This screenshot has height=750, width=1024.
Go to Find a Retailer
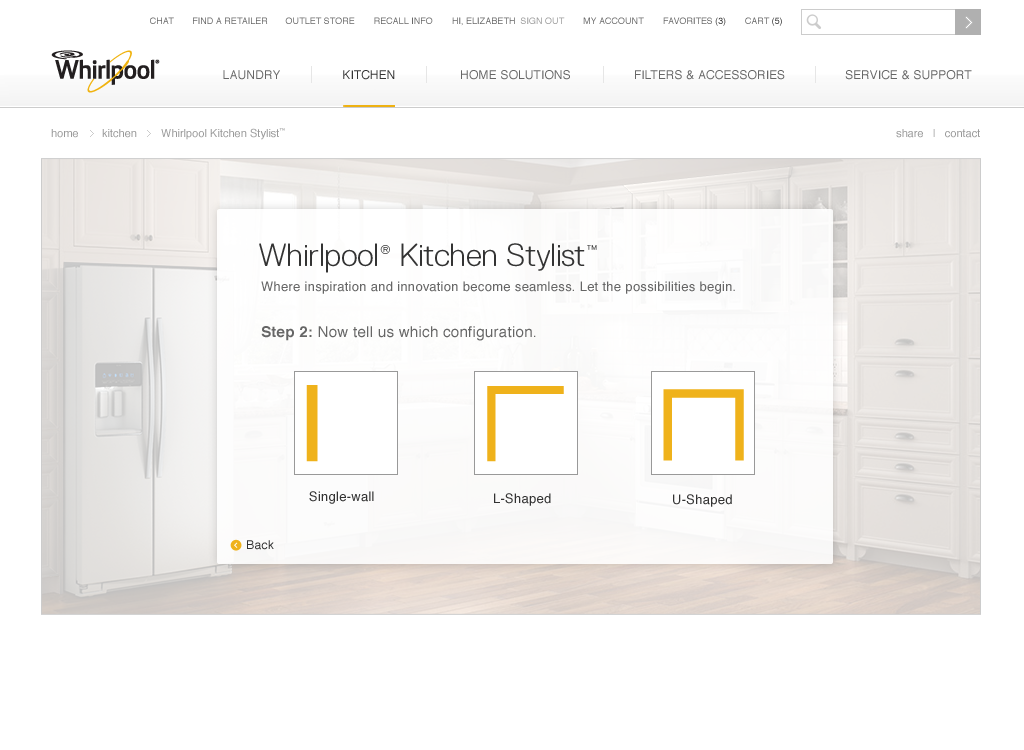click(230, 21)
